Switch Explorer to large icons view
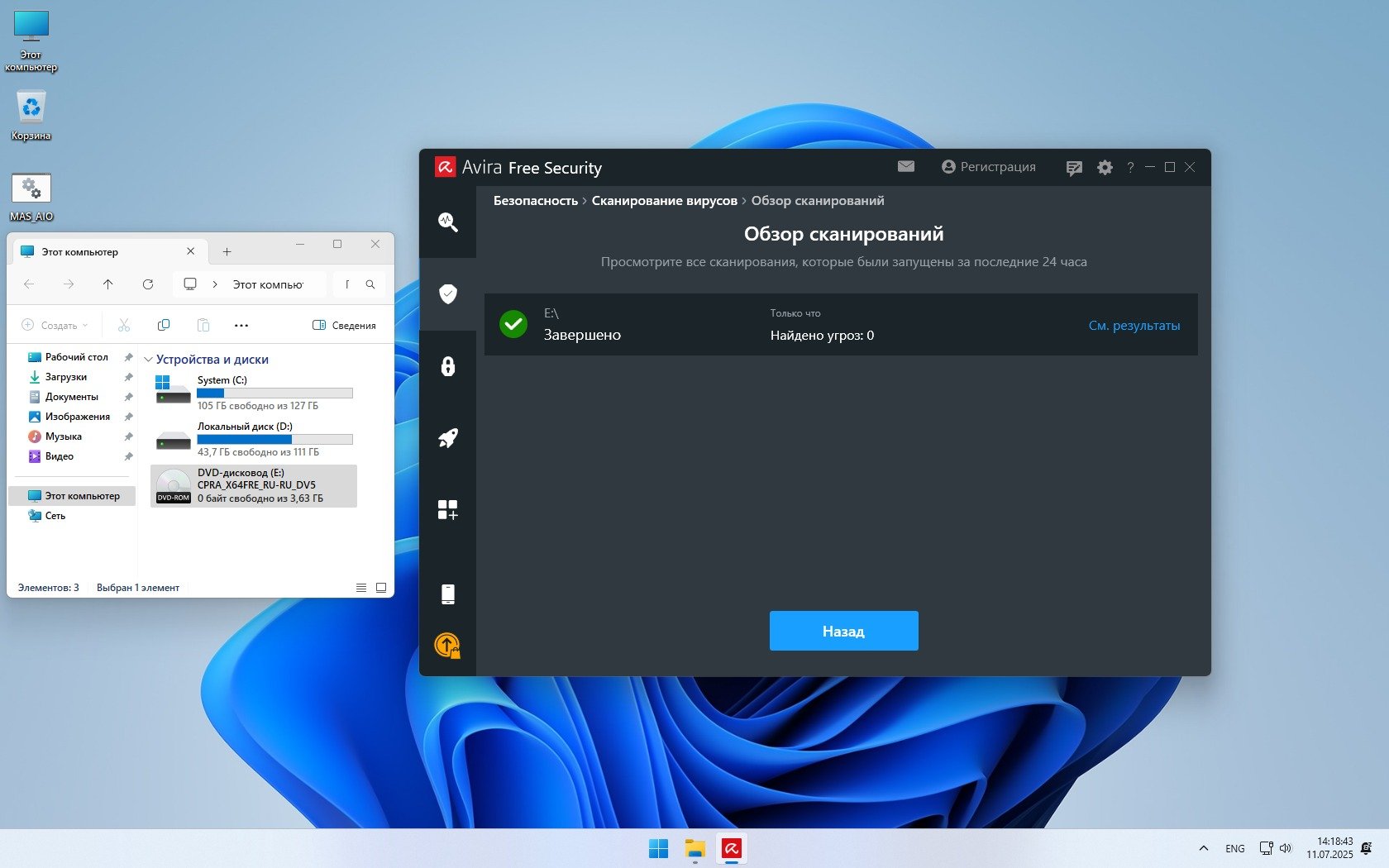This screenshot has width=1389, height=868. [x=381, y=588]
